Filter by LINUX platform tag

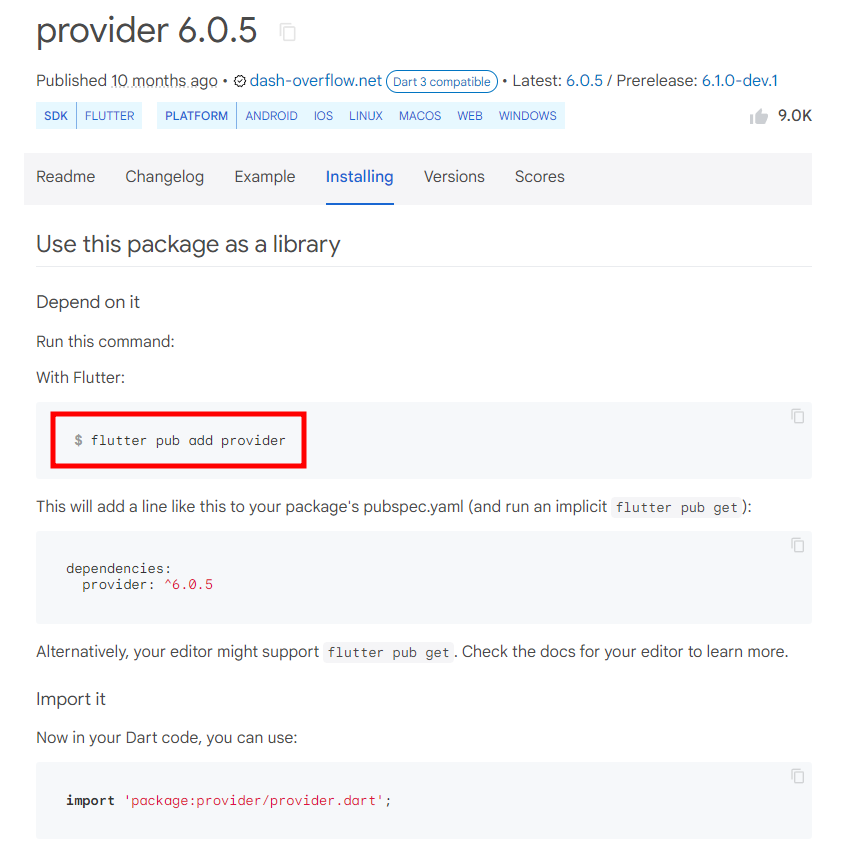pyautogui.click(x=365, y=116)
